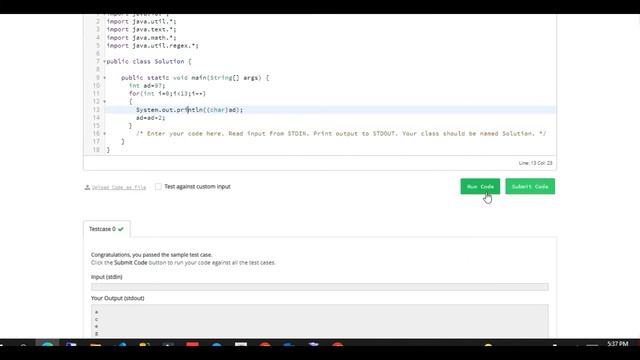This screenshot has width=640, height=360.
Task: Click line number 18 in the gutter
Action: (x=96, y=150)
